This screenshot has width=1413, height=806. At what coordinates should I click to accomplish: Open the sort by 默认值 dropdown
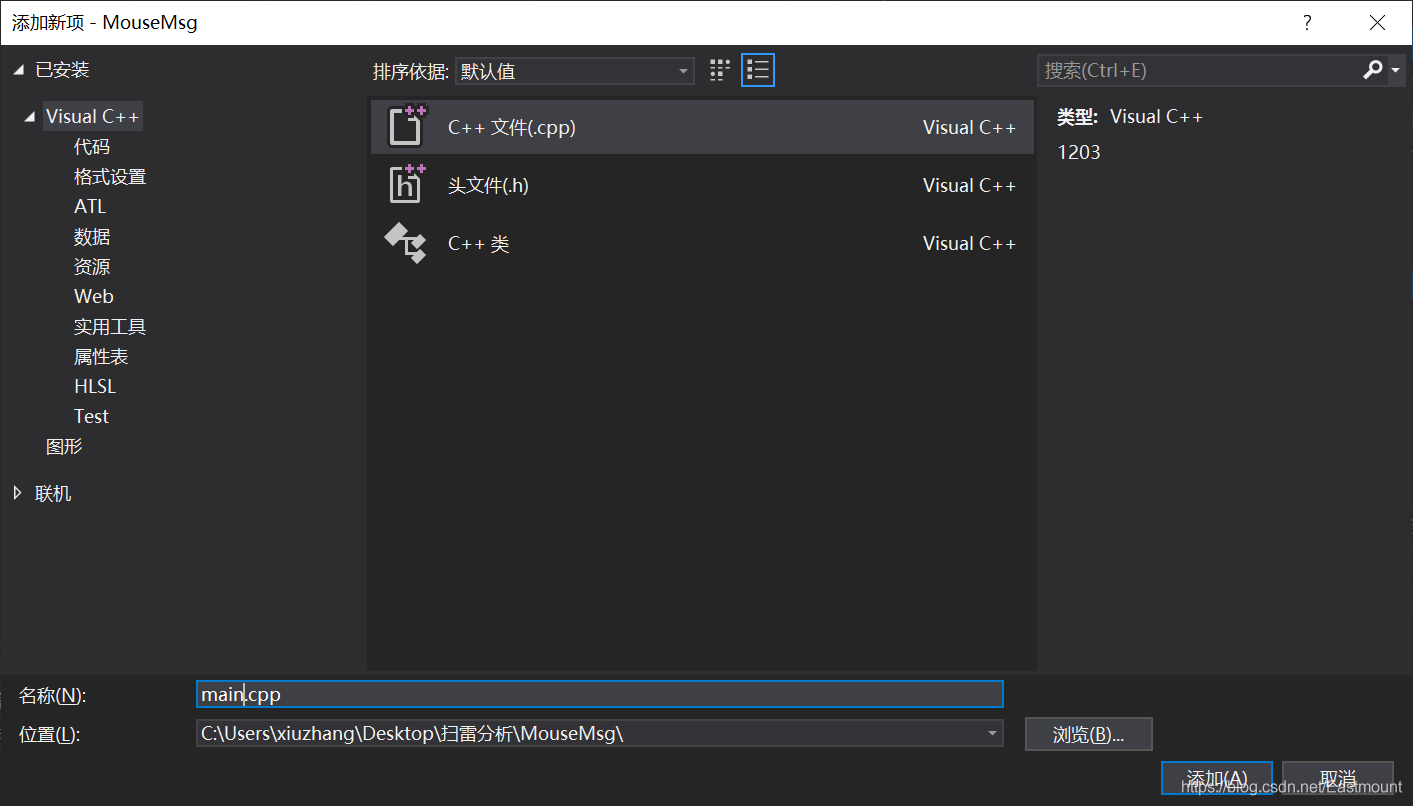575,71
